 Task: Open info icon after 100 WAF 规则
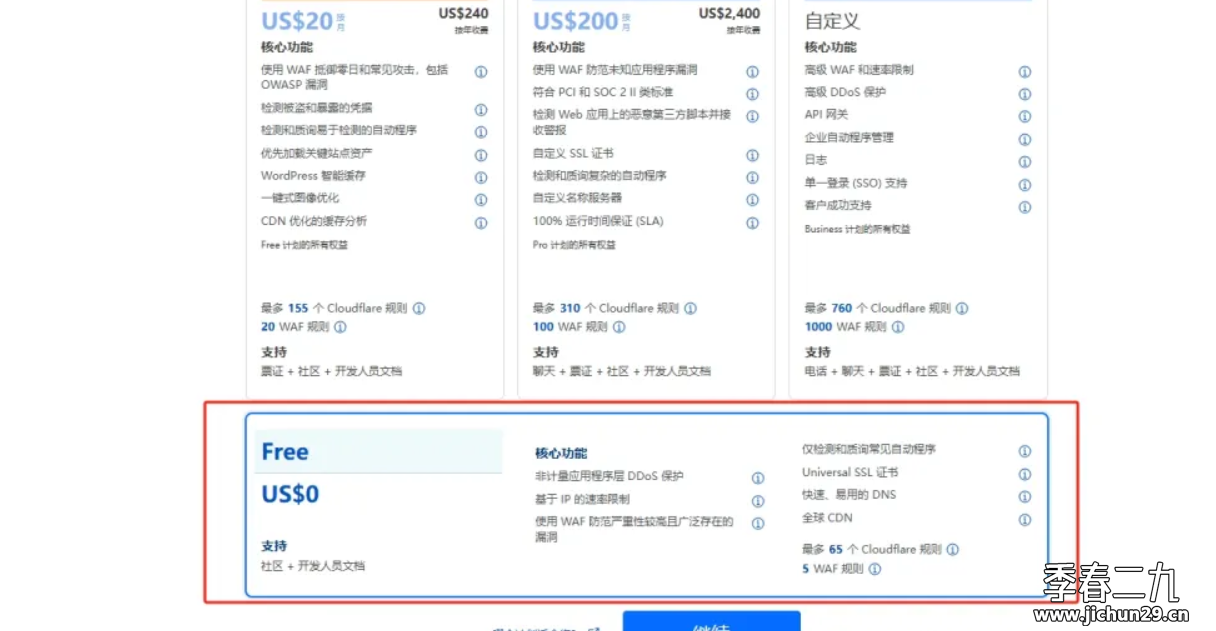click(619, 327)
